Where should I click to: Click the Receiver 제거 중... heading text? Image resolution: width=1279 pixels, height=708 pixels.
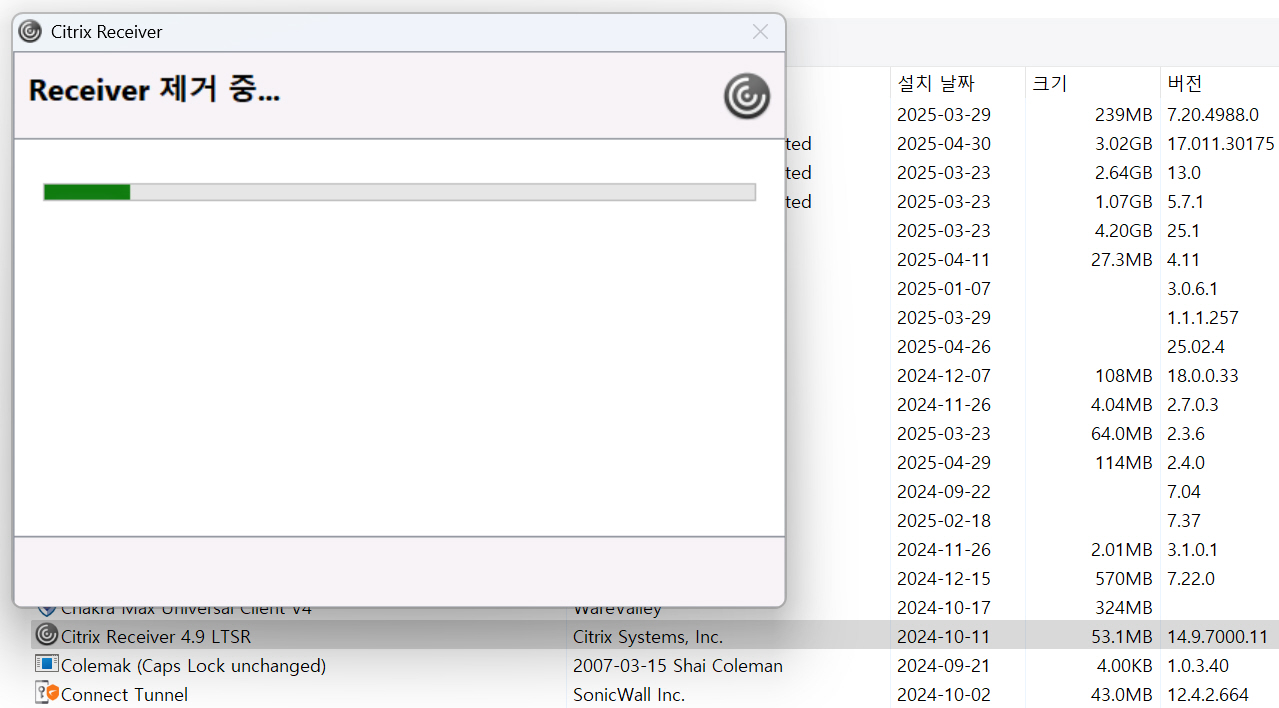154,91
